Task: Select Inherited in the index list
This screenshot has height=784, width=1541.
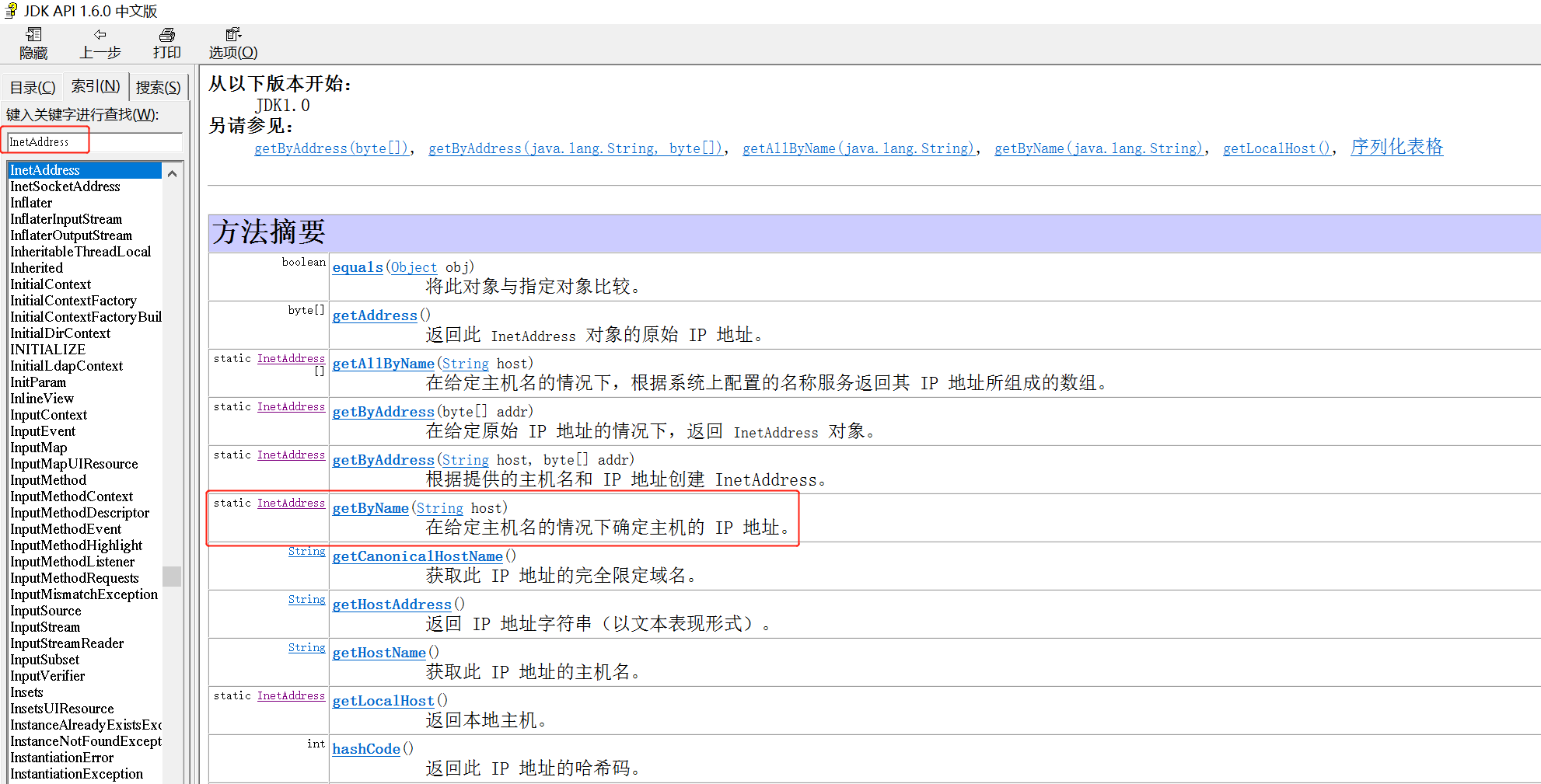Action: click(x=37, y=268)
